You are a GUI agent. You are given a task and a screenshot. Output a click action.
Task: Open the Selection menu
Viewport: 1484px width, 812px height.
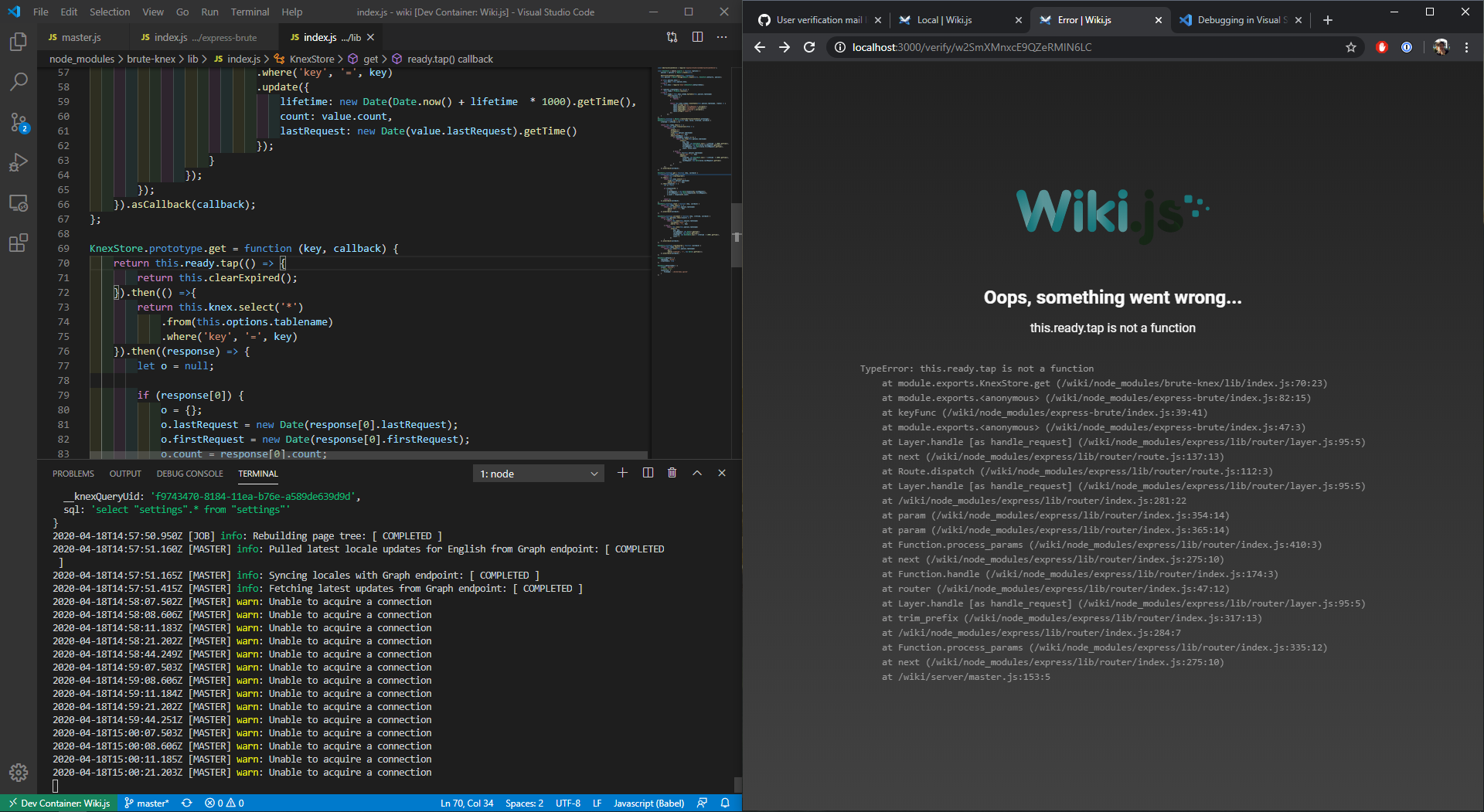110,12
